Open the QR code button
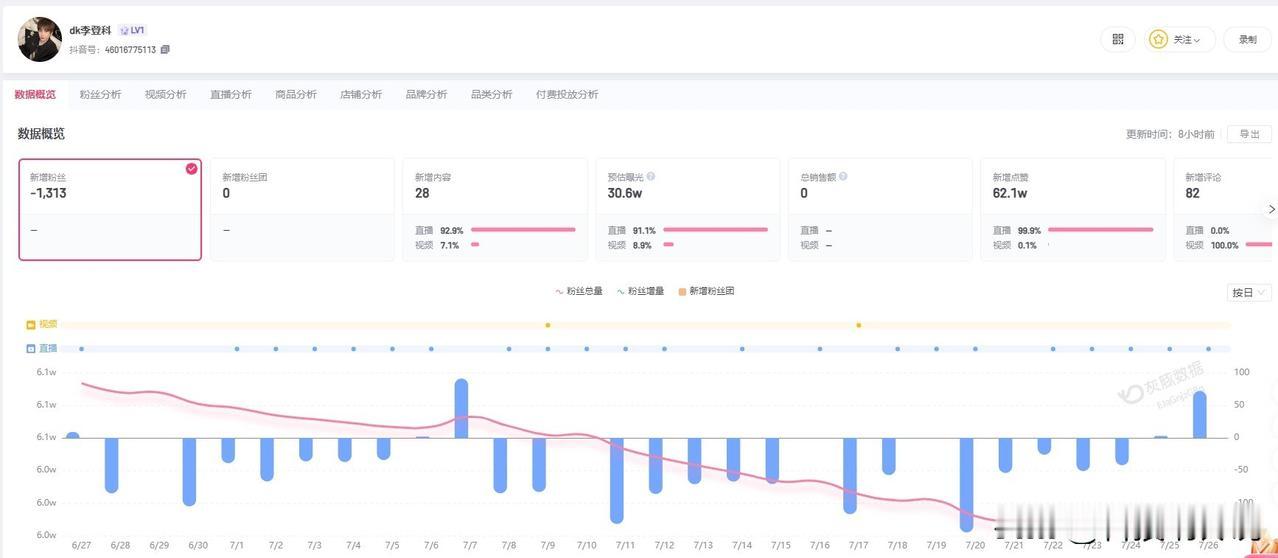Viewport: 1278px width, 558px height. pos(1118,39)
